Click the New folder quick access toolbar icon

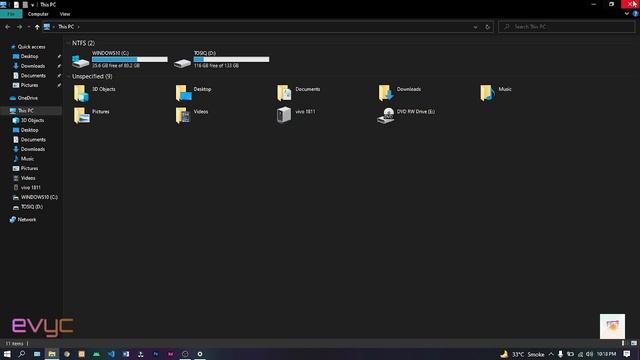(x=25, y=4)
